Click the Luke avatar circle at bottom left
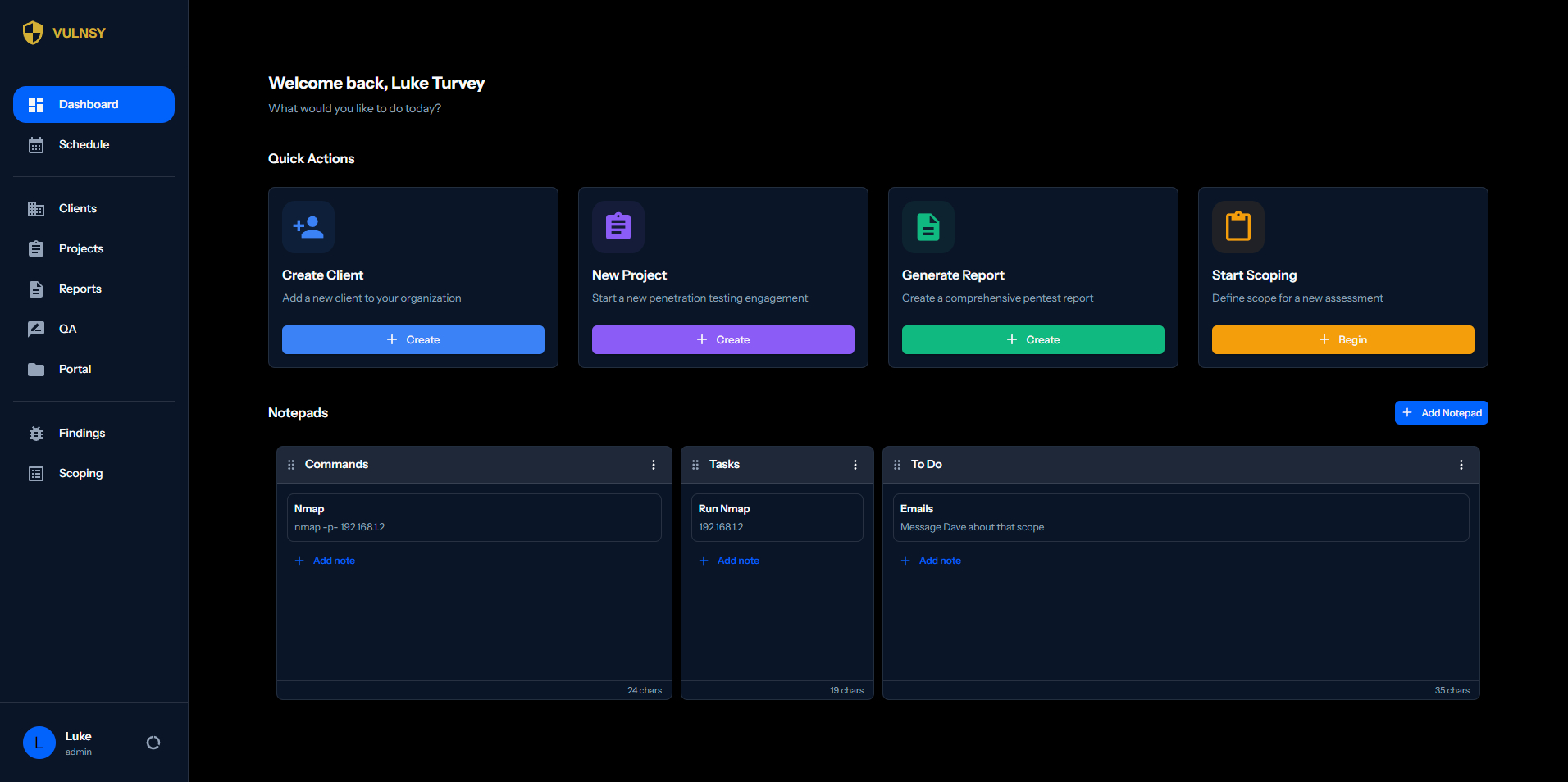 [39, 742]
